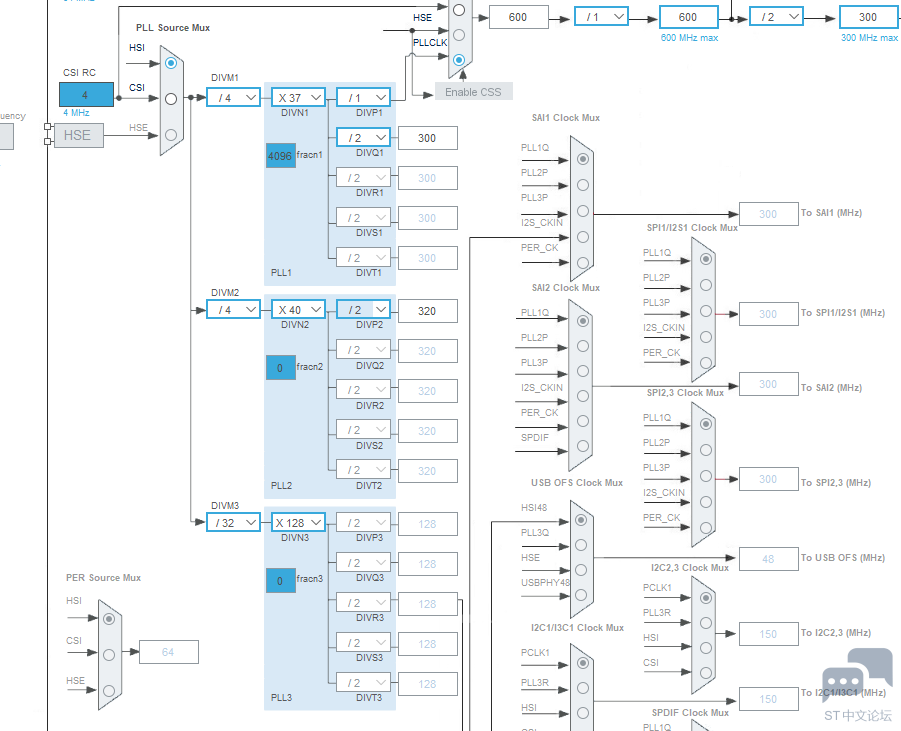Click the DIVQ1 output 300 field

(428, 138)
